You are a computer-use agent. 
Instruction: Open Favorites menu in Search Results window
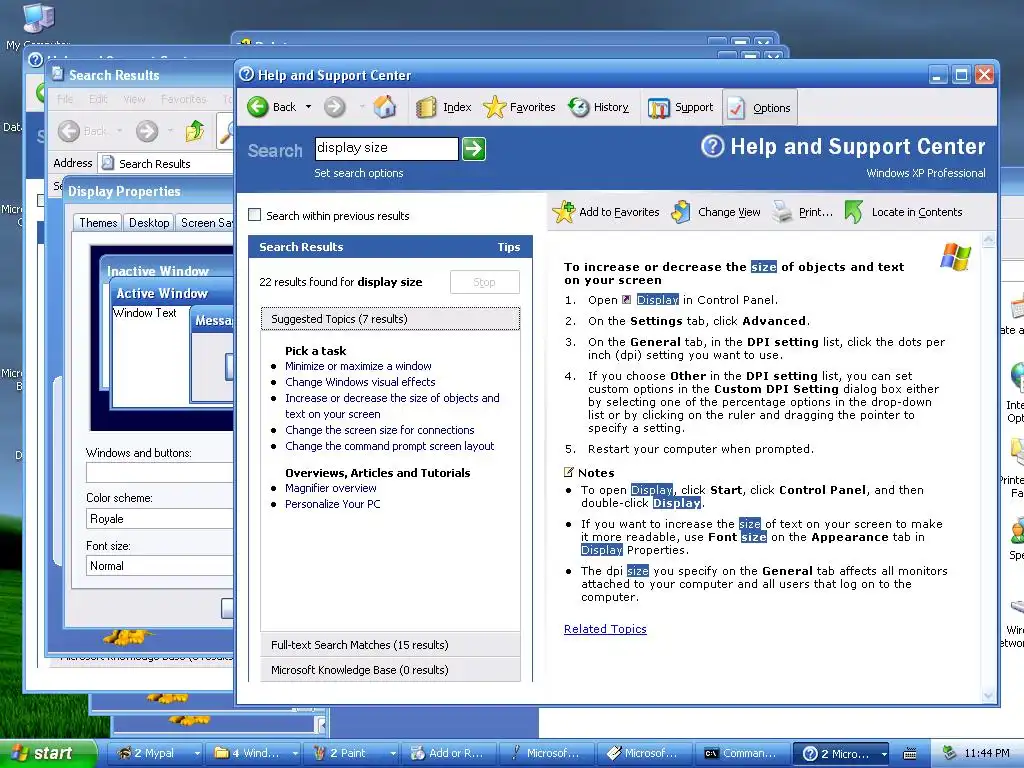click(x=184, y=99)
